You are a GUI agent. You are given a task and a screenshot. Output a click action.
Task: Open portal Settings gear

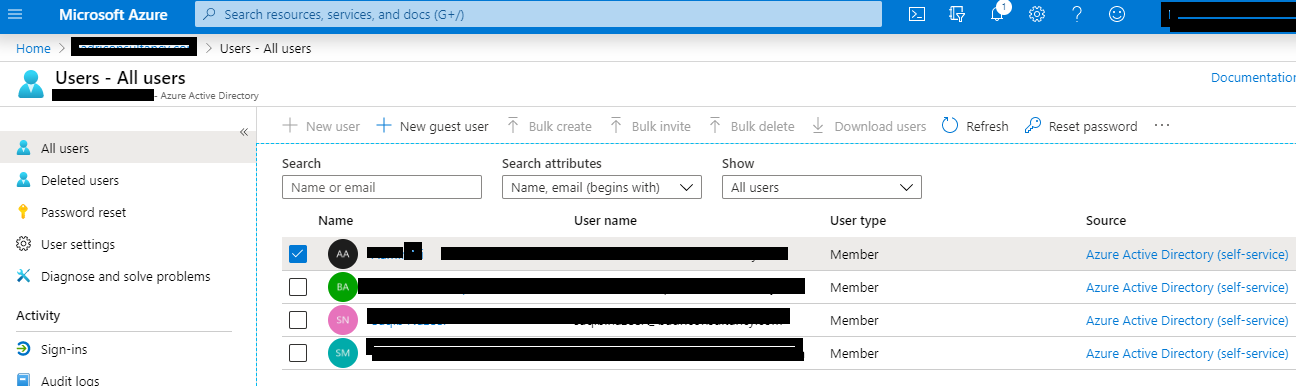coord(1037,14)
